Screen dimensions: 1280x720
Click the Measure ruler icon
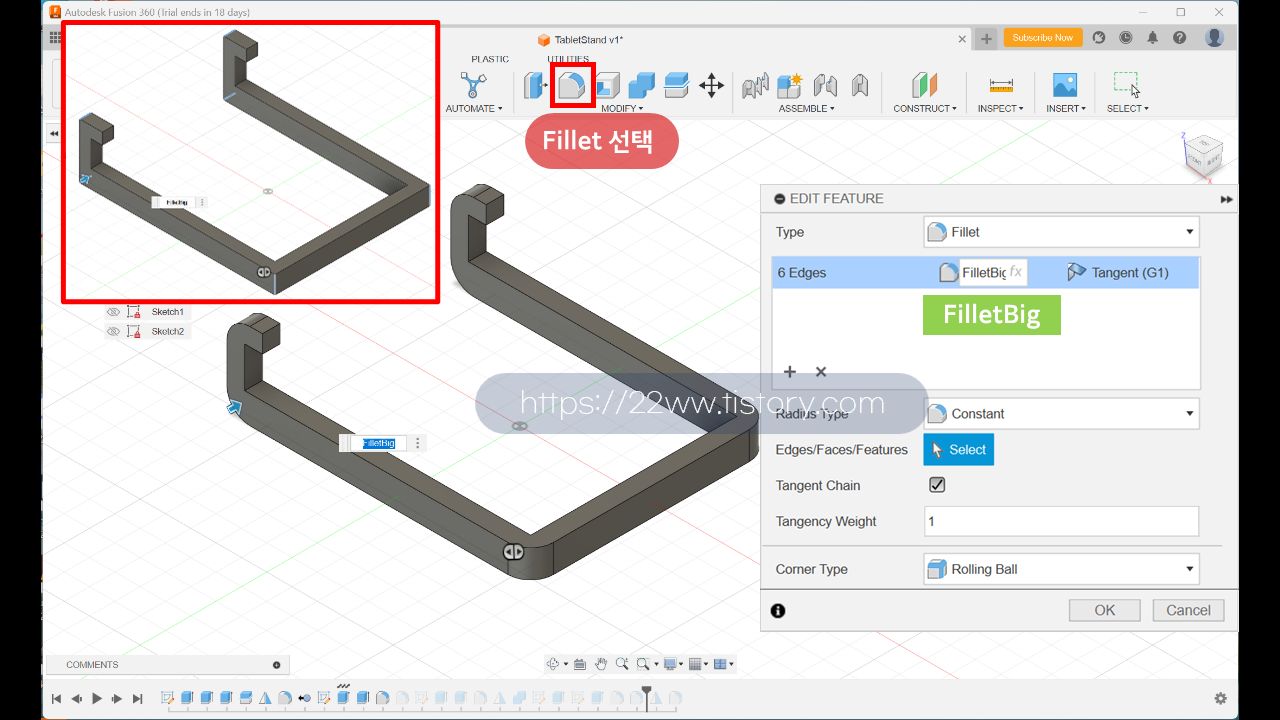tap(1001, 86)
